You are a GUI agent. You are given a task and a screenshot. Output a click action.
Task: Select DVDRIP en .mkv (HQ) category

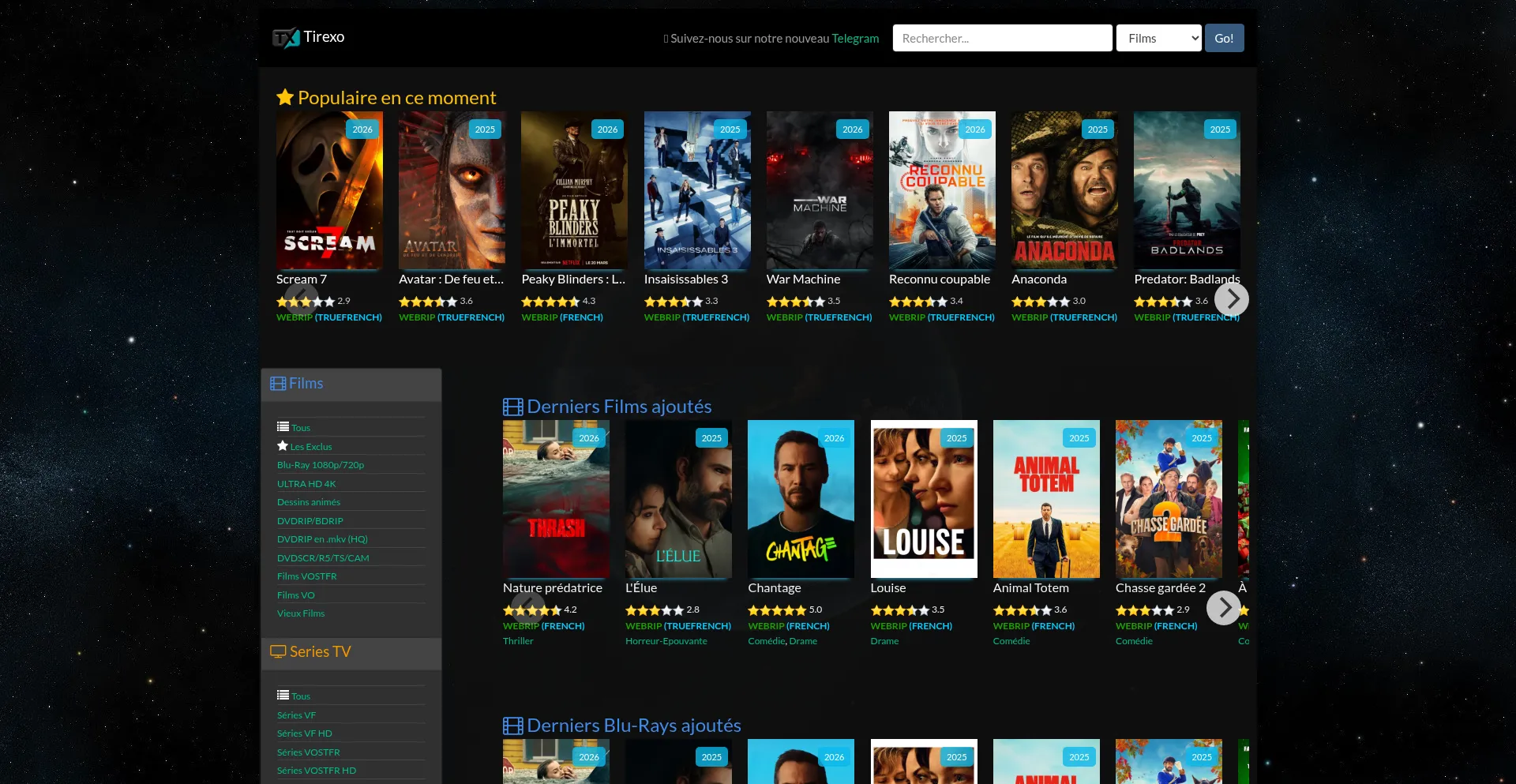coord(322,539)
